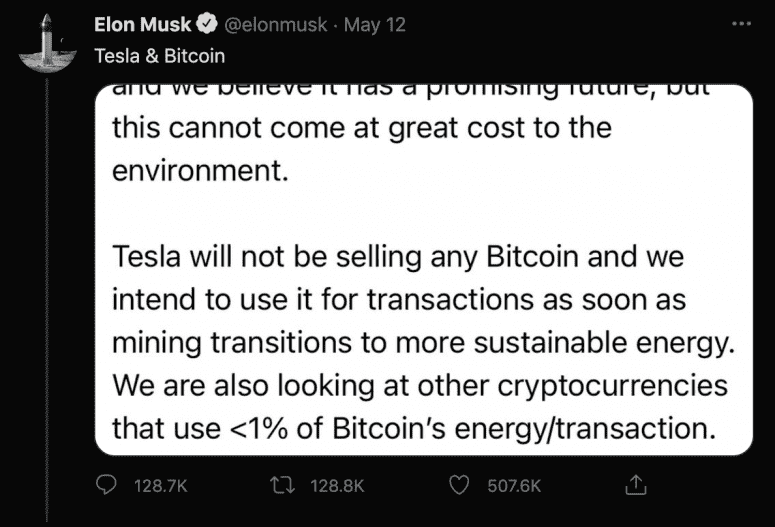The width and height of the screenshot is (775, 527).
Task: Reply using the speech bubble icon
Action: [107, 485]
